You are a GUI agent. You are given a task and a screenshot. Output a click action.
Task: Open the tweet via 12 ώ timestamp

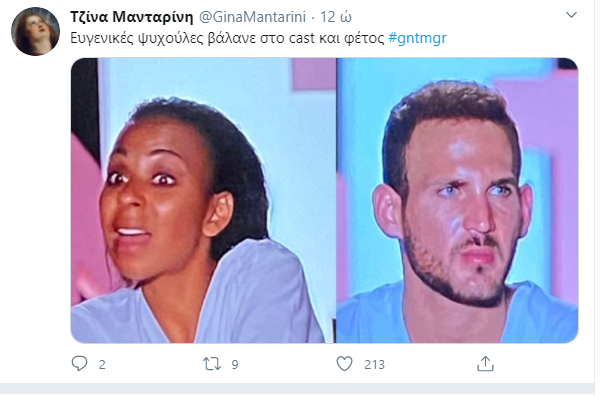click(336, 17)
